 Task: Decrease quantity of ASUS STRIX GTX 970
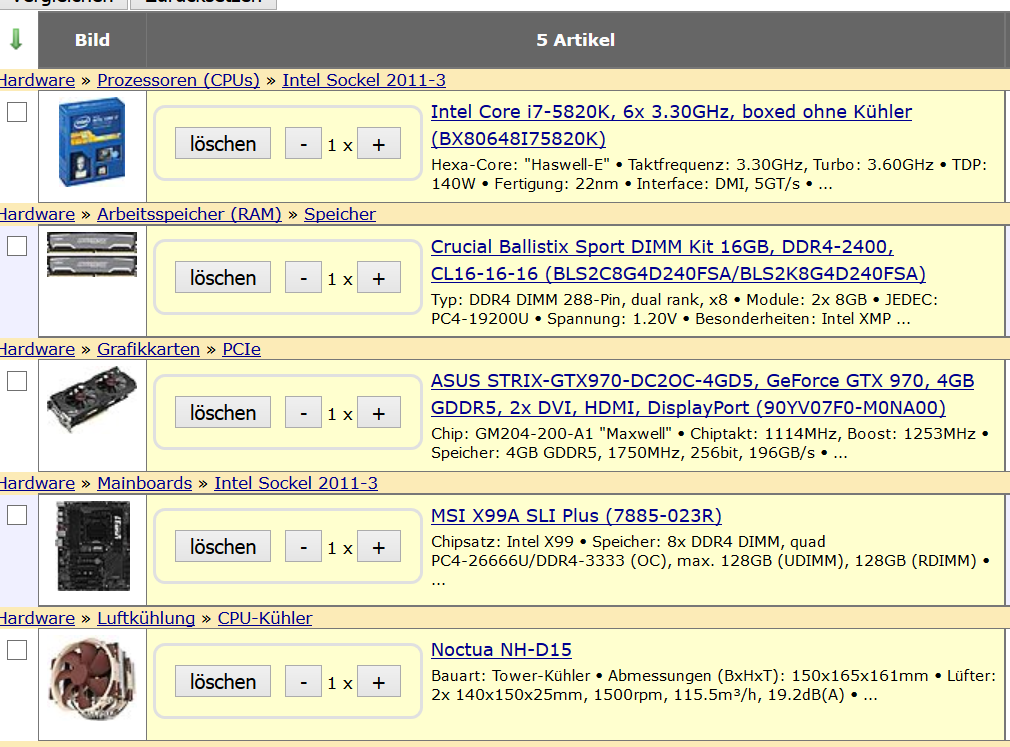pyautogui.click(x=303, y=413)
